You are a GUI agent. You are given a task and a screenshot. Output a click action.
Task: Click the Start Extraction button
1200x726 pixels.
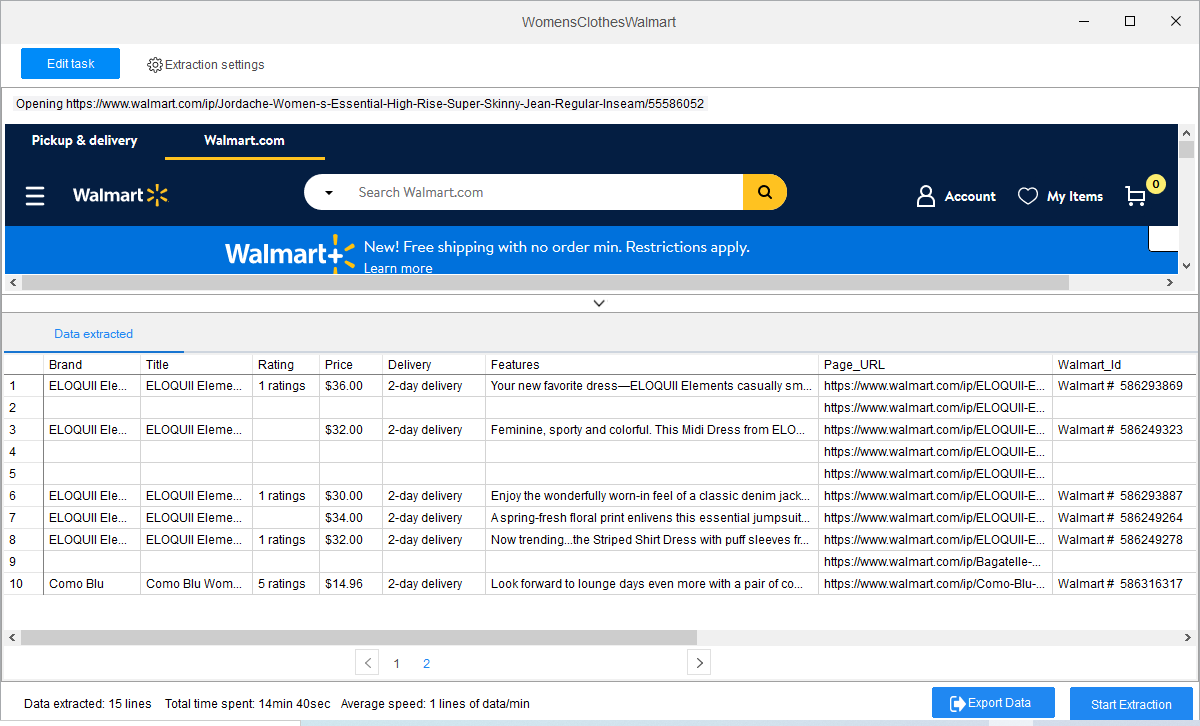point(1131,704)
